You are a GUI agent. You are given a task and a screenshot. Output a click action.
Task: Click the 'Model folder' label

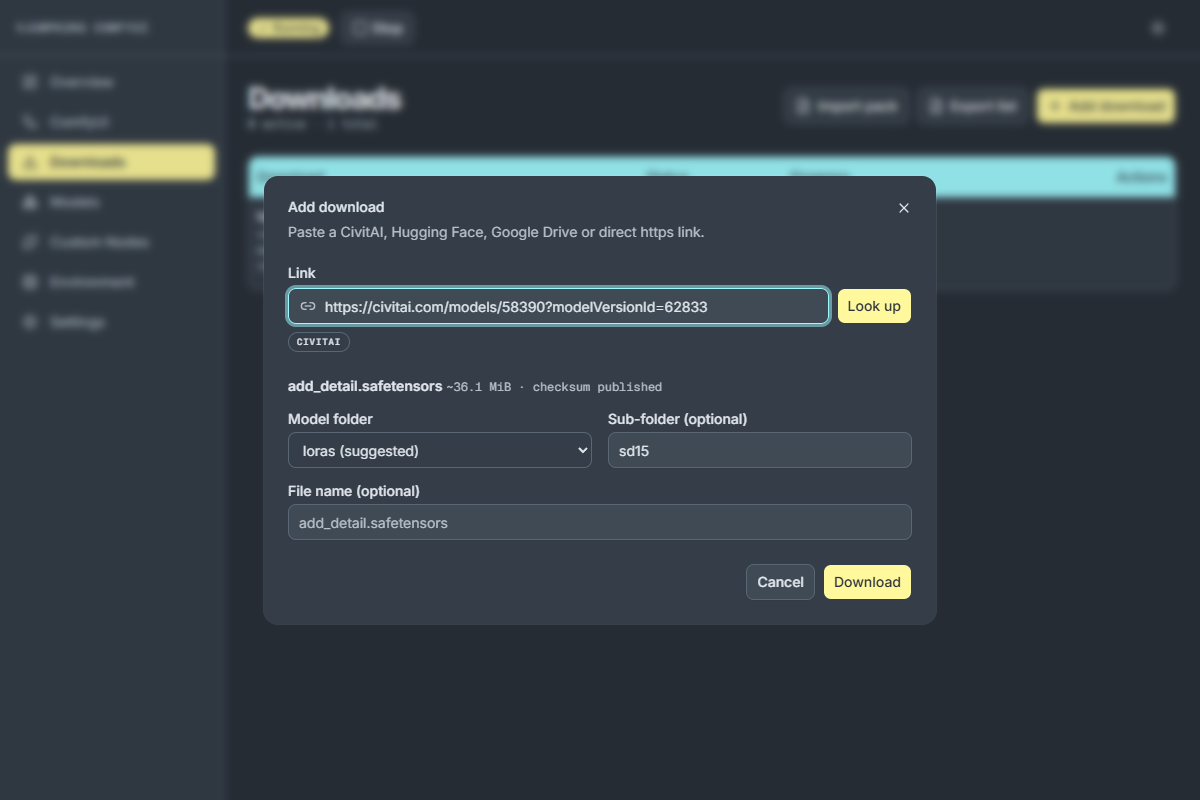(331, 419)
